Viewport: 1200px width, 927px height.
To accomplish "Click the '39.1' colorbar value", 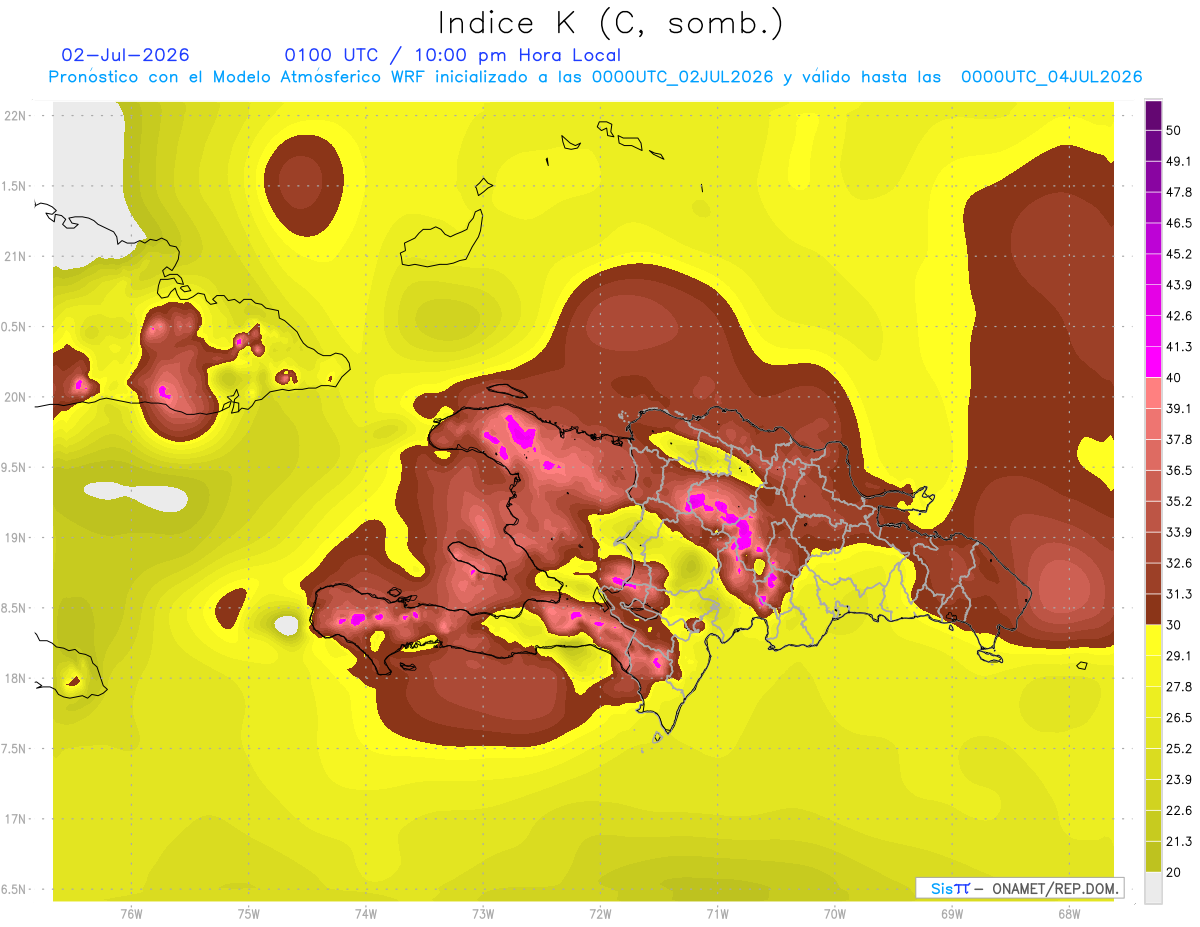I will [x=1179, y=408].
